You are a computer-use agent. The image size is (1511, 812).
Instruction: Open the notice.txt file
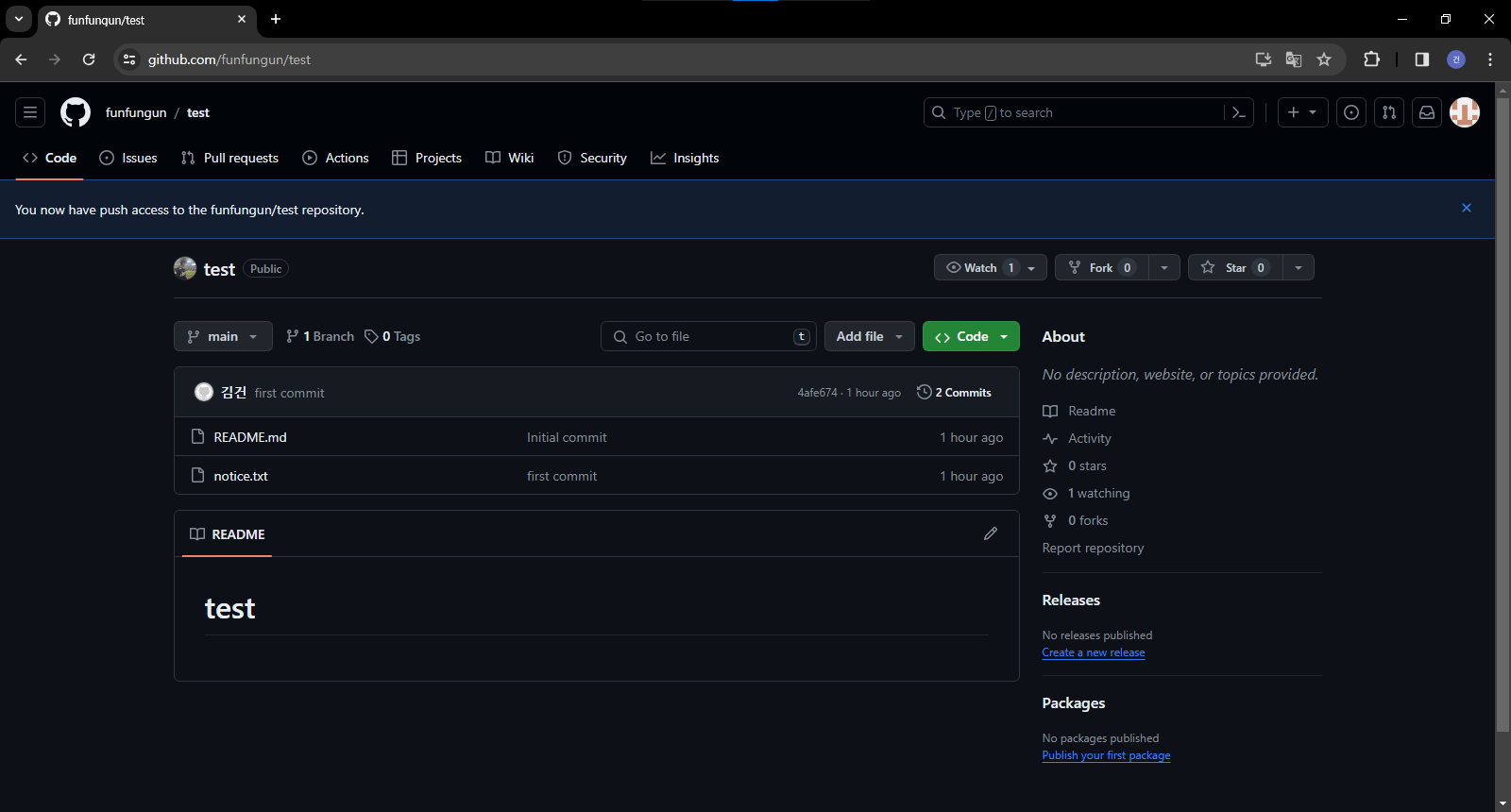(241, 476)
